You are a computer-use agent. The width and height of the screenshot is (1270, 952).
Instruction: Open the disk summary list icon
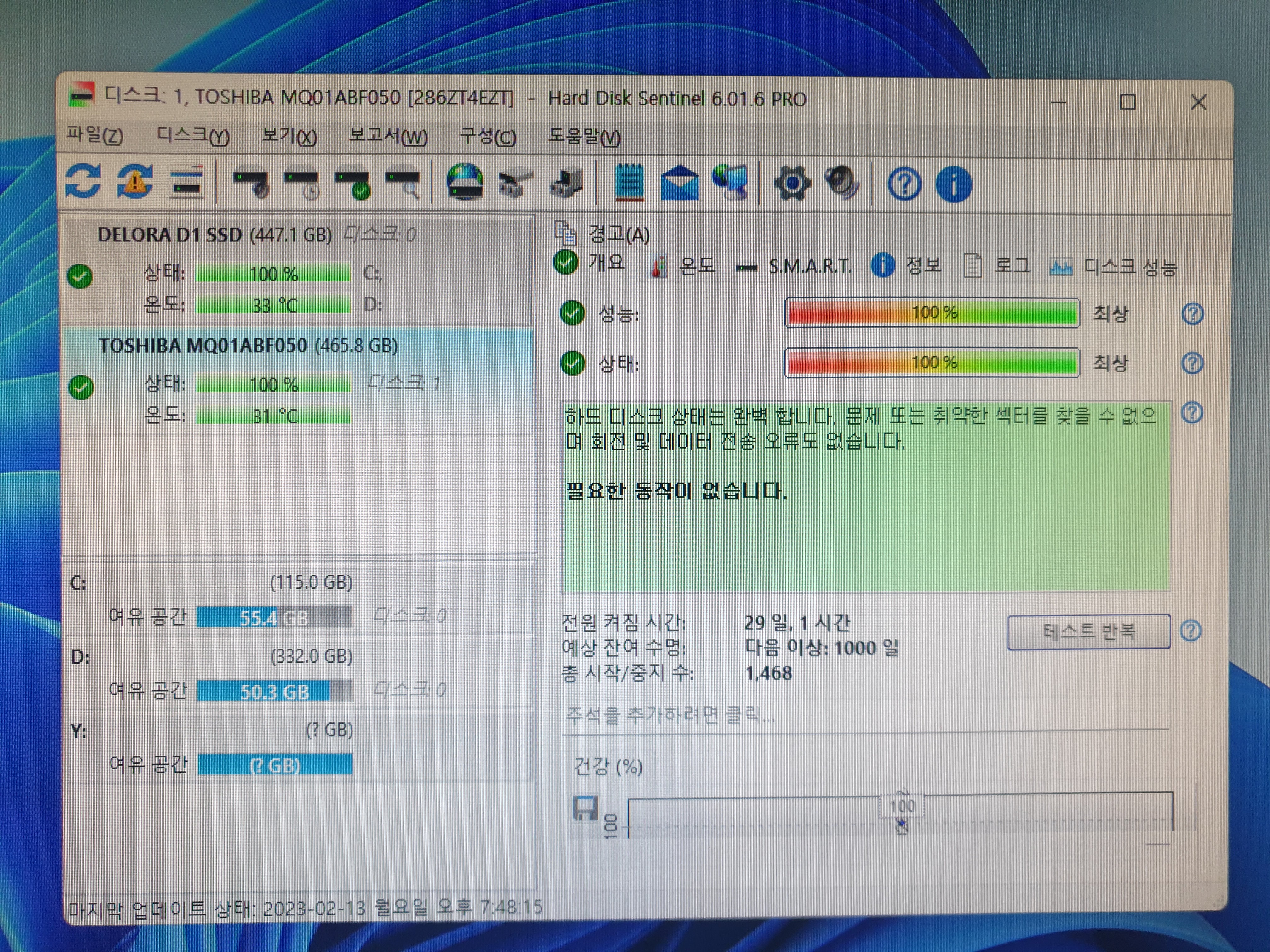(x=187, y=183)
